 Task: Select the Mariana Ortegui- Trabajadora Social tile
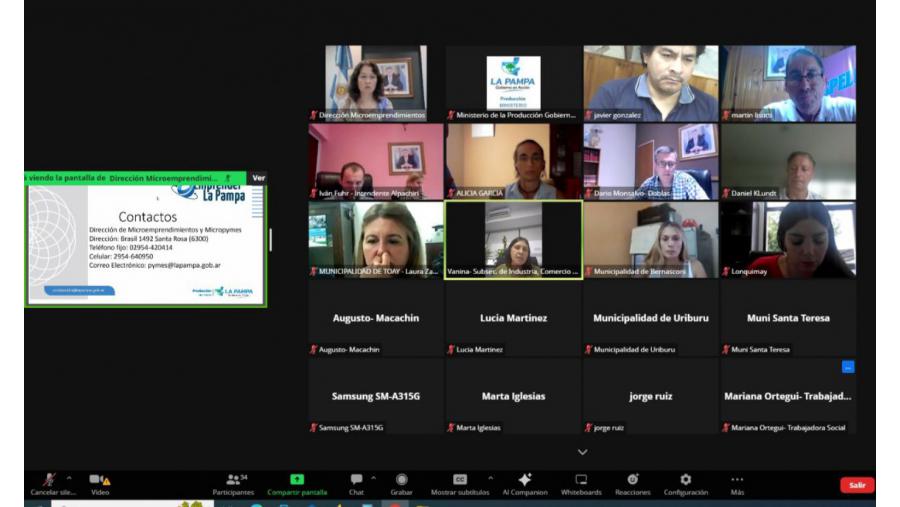pyautogui.click(x=788, y=396)
